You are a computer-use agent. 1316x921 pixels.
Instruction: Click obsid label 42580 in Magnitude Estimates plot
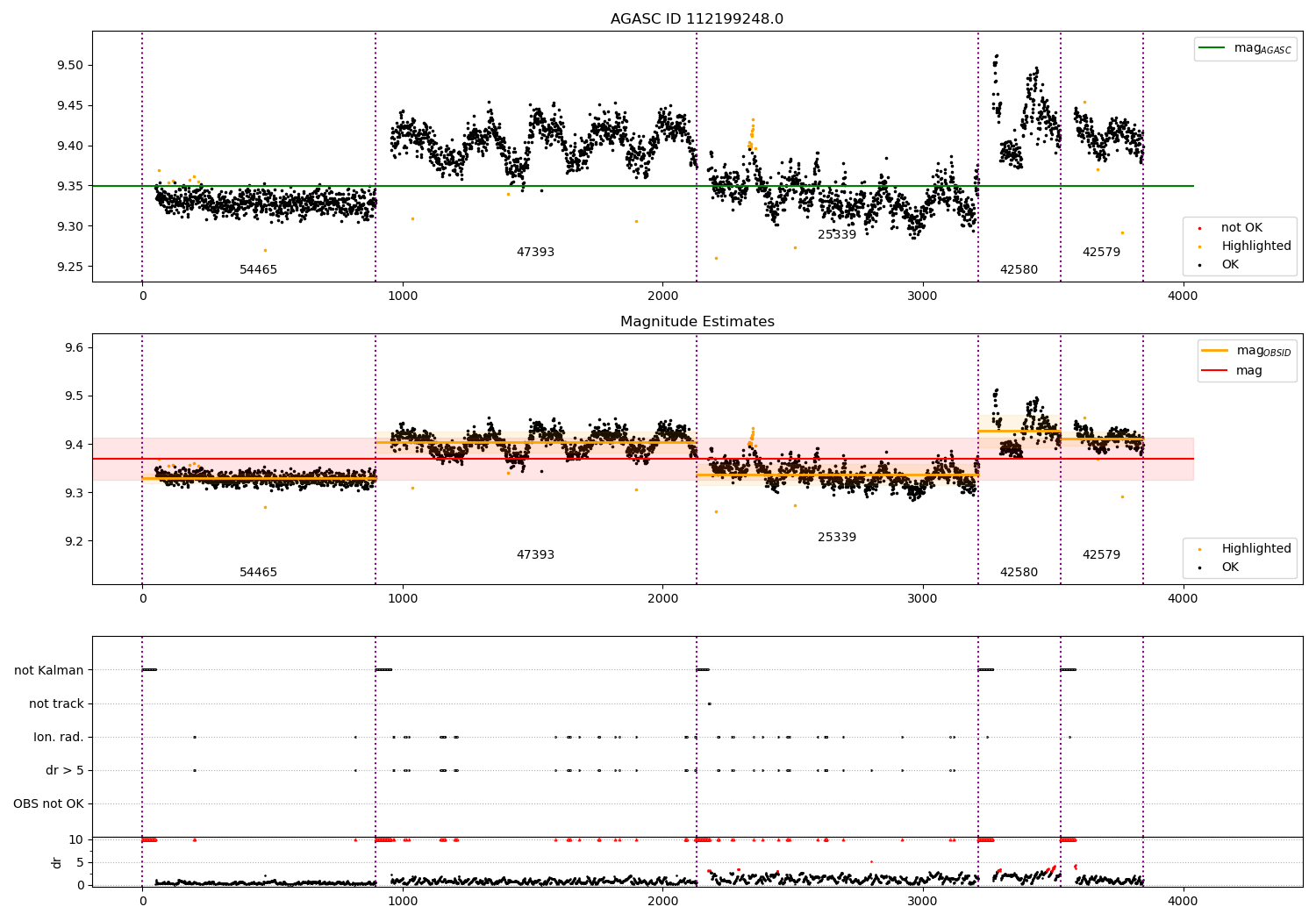(x=1019, y=573)
